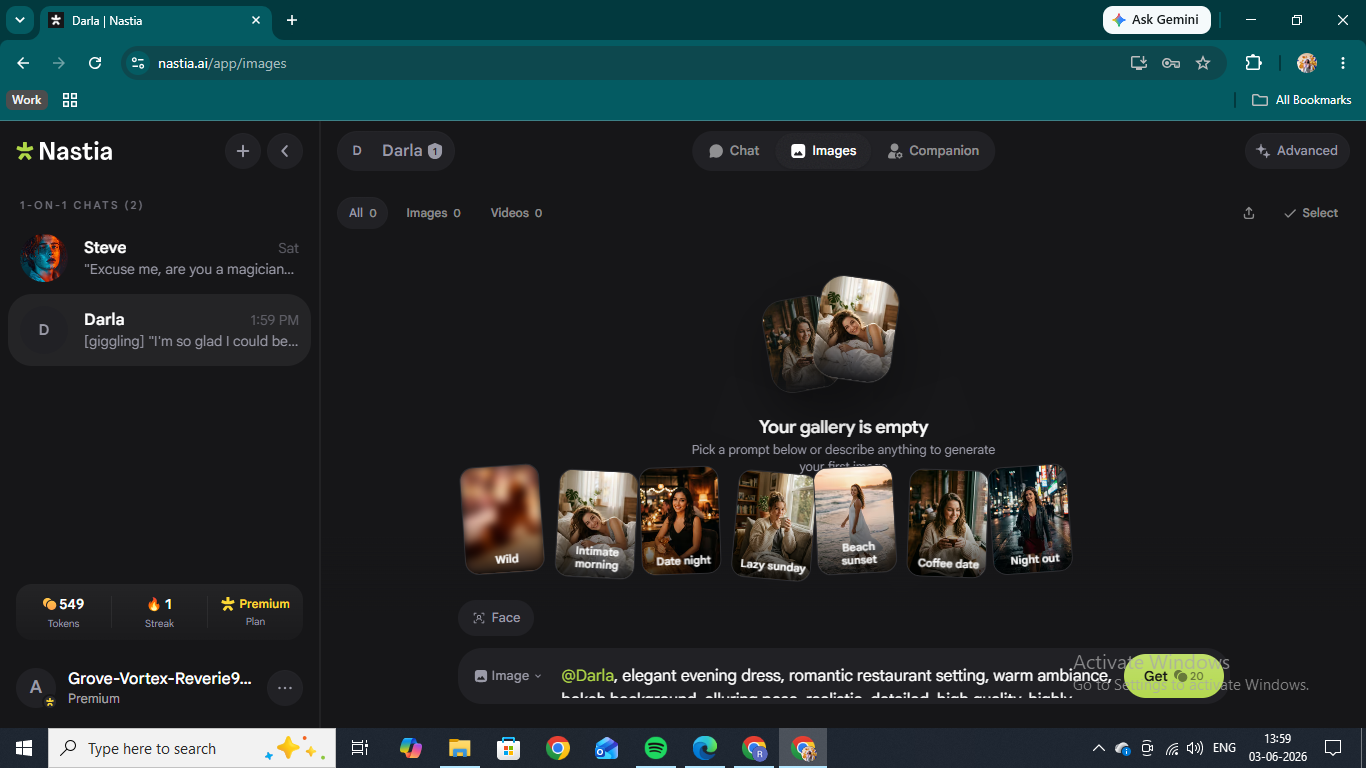This screenshot has width=1366, height=768.
Task: Open Darla chat conversation
Action: point(159,330)
